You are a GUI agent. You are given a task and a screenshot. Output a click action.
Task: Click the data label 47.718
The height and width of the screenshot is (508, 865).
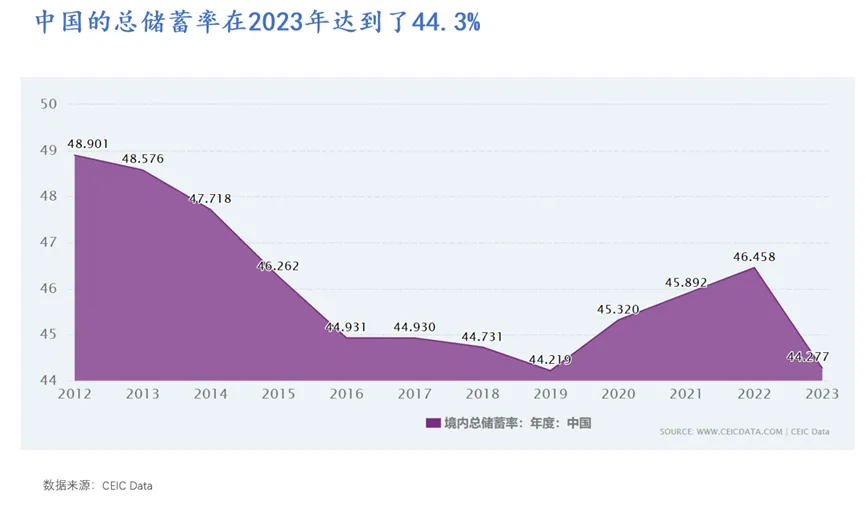[211, 199]
